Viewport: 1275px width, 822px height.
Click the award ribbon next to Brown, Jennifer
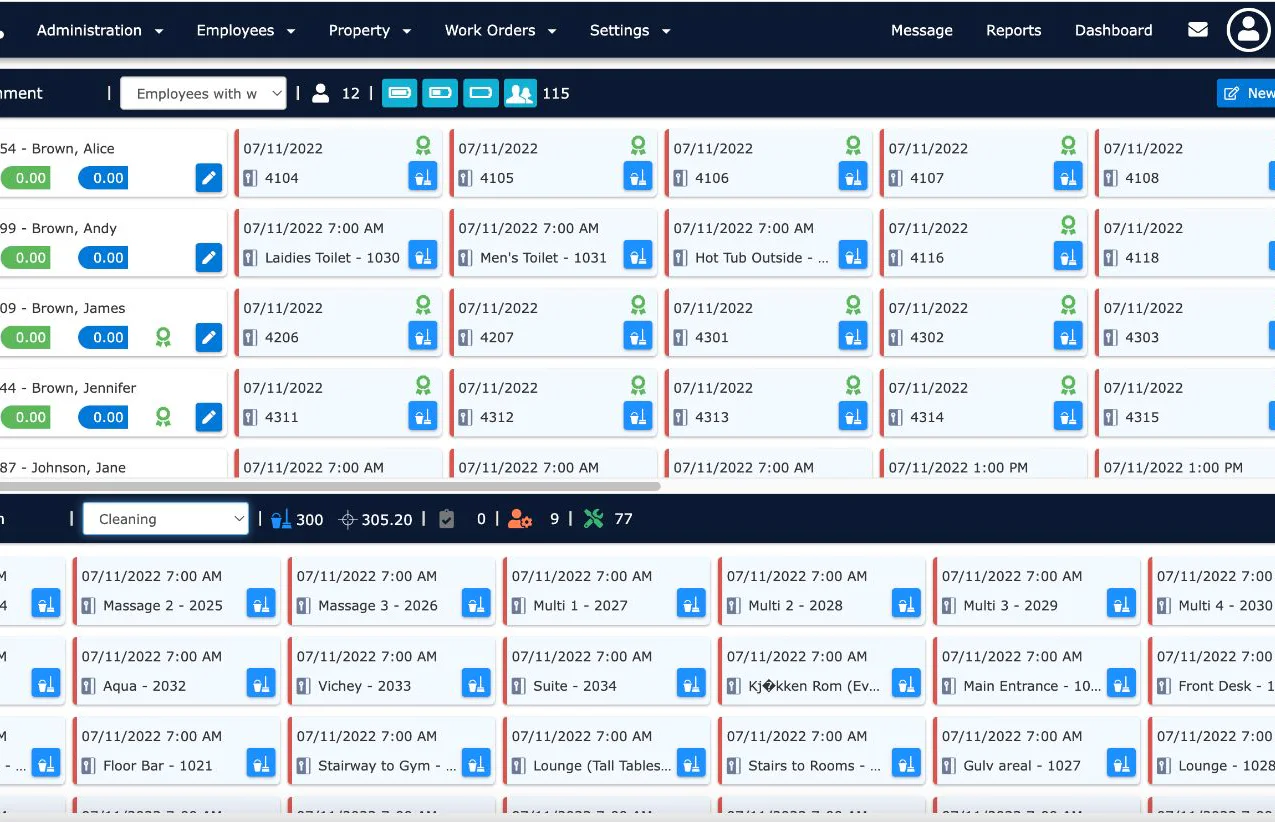point(163,417)
